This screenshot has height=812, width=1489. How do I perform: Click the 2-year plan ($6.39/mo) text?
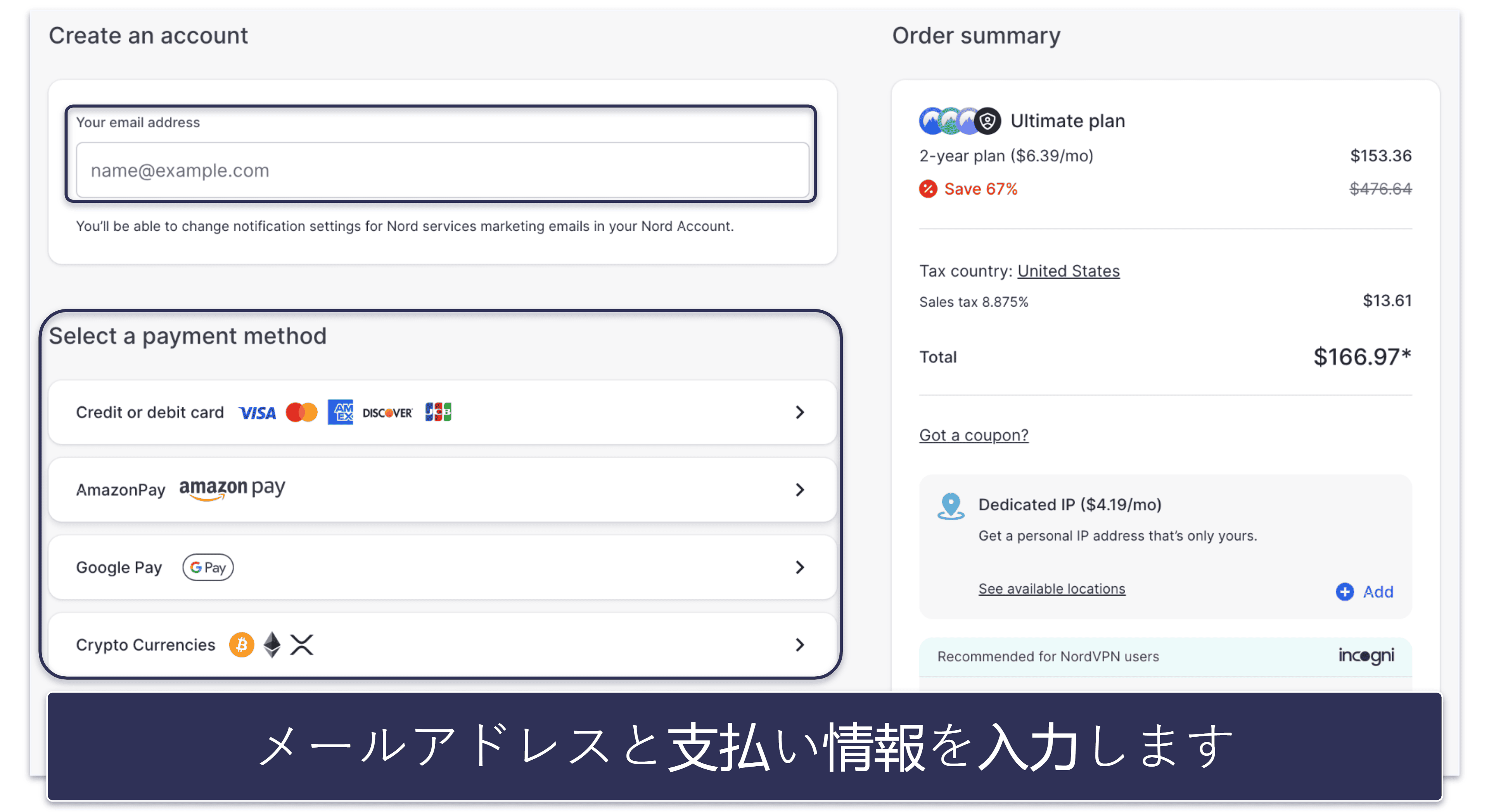1007,156
